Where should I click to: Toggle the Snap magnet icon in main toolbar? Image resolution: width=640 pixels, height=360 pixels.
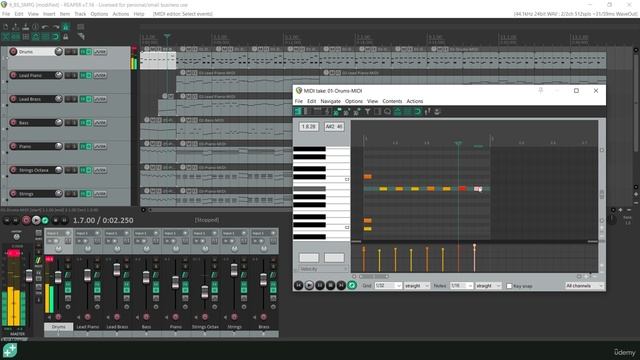point(56,37)
